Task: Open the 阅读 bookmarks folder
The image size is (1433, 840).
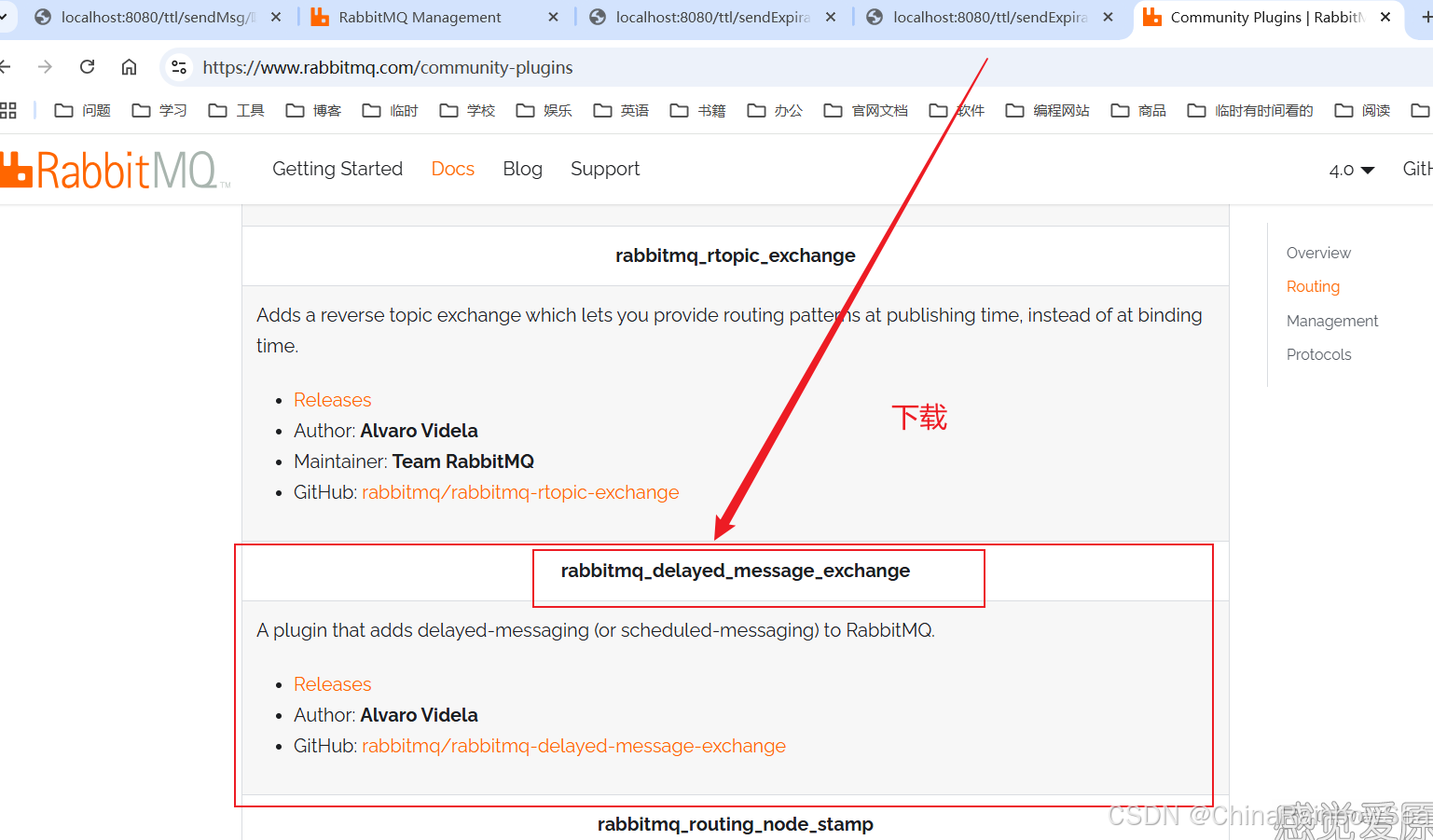Action: 1362,110
